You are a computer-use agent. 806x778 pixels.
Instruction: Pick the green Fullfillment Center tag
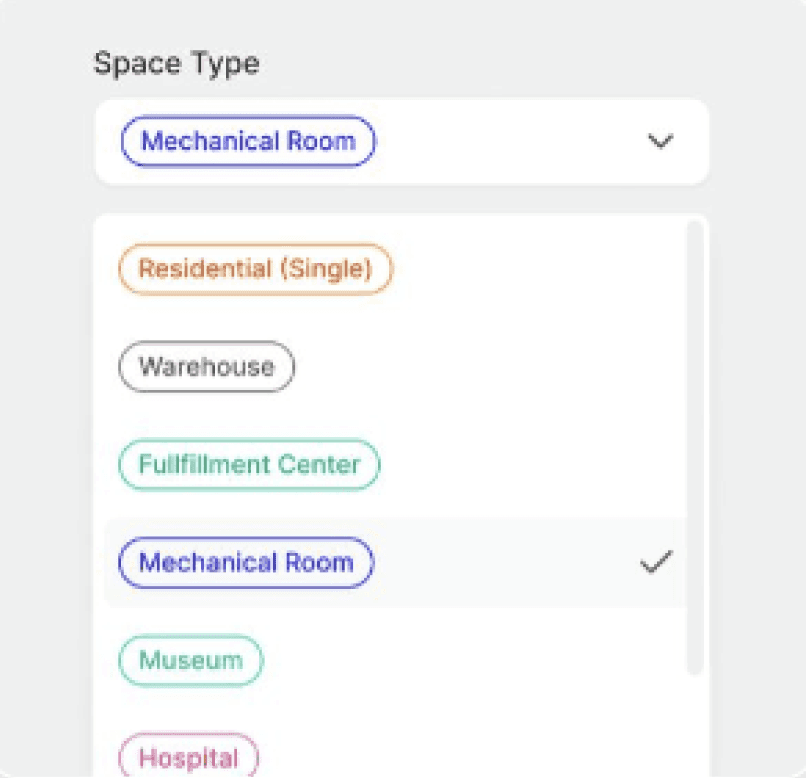[x=249, y=465]
